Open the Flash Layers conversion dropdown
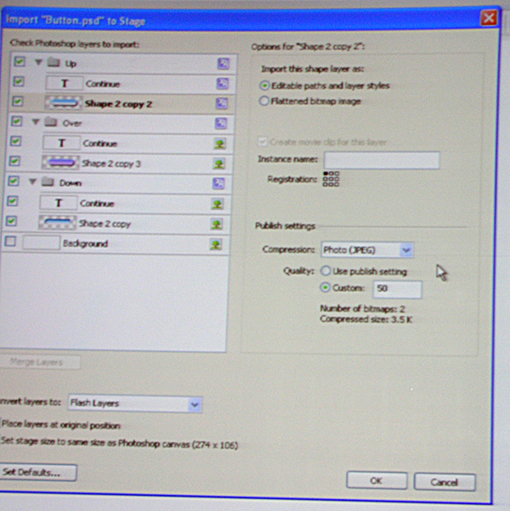This screenshot has height=511, width=510. tap(135, 404)
